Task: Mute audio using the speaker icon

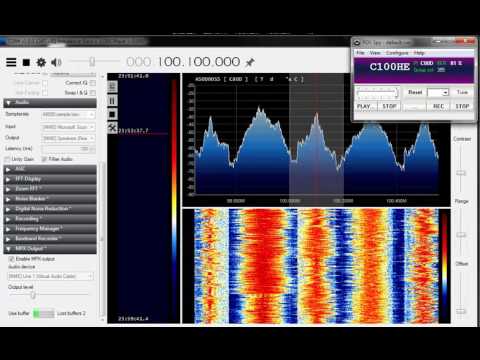Action: (56, 62)
